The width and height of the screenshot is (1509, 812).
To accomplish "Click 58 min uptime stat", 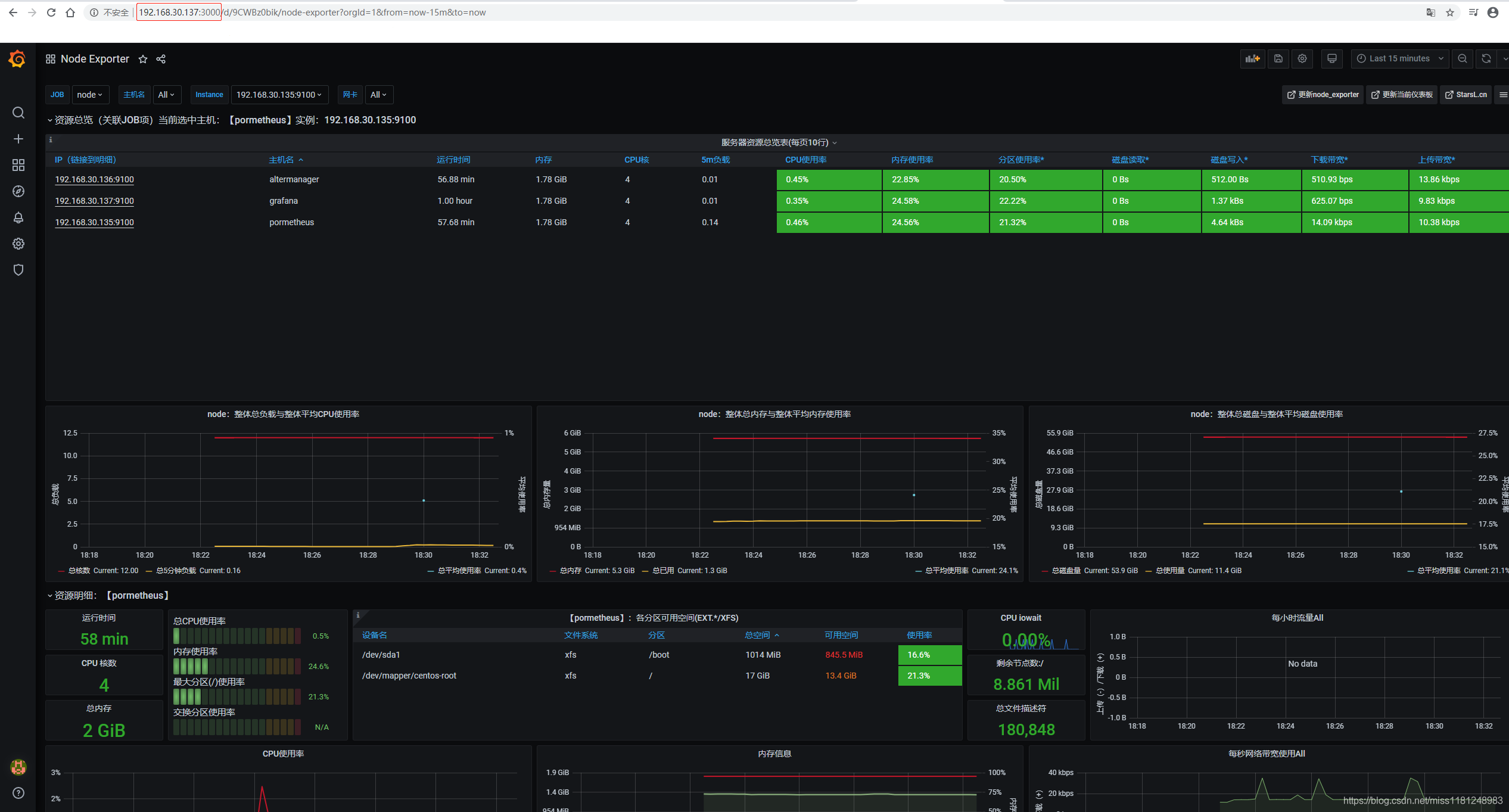I will (104, 639).
